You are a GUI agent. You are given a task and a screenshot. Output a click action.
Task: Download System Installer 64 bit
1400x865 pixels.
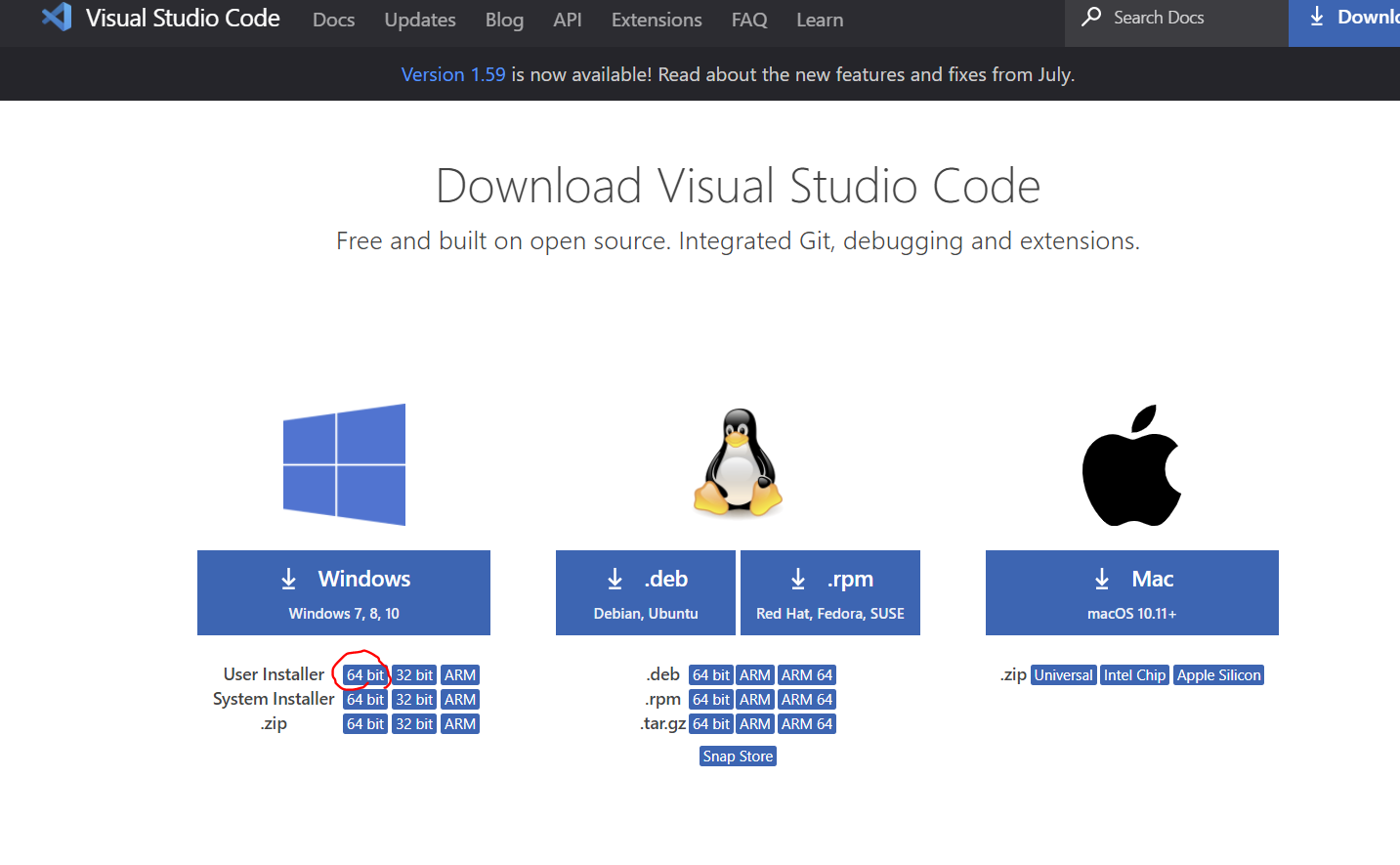[x=365, y=700]
